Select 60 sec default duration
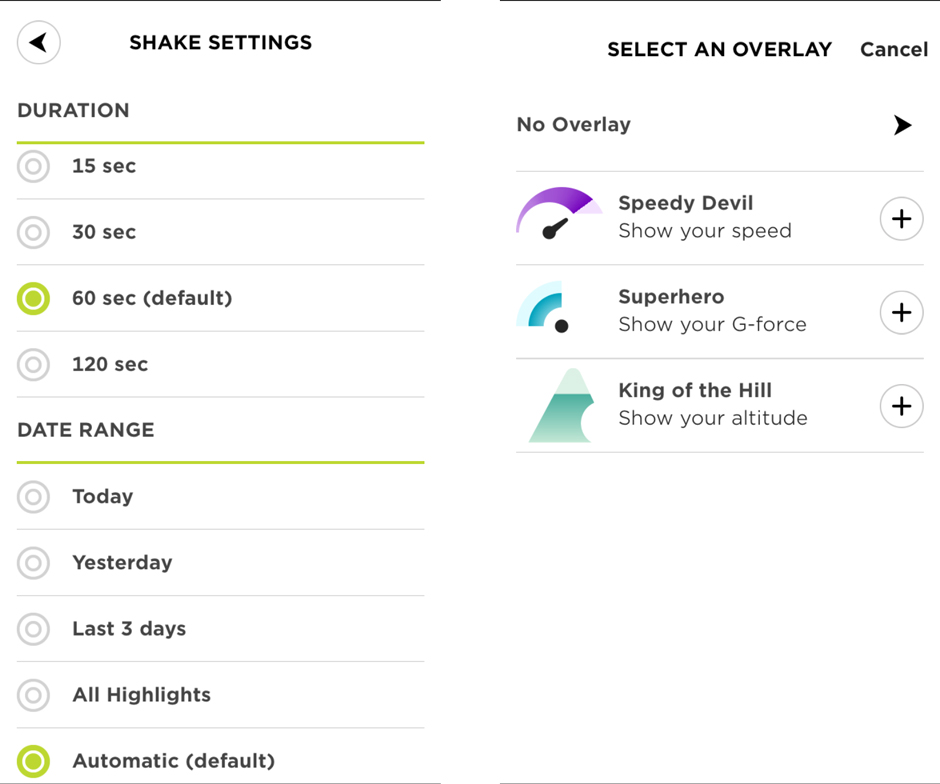940x784 pixels. coord(34,298)
